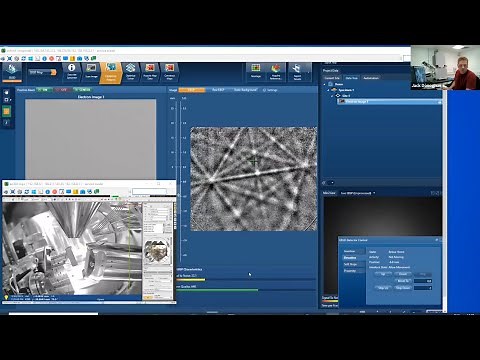The height and width of the screenshot is (360, 480).
Task: Open the third Project Data tab
Action: point(371,78)
